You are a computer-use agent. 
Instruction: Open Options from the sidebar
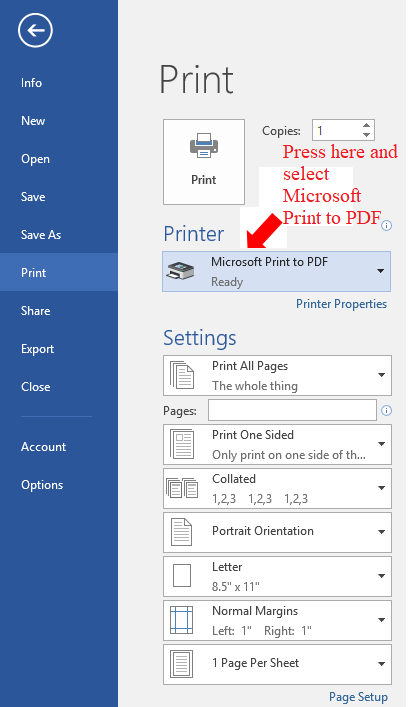click(59, 485)
